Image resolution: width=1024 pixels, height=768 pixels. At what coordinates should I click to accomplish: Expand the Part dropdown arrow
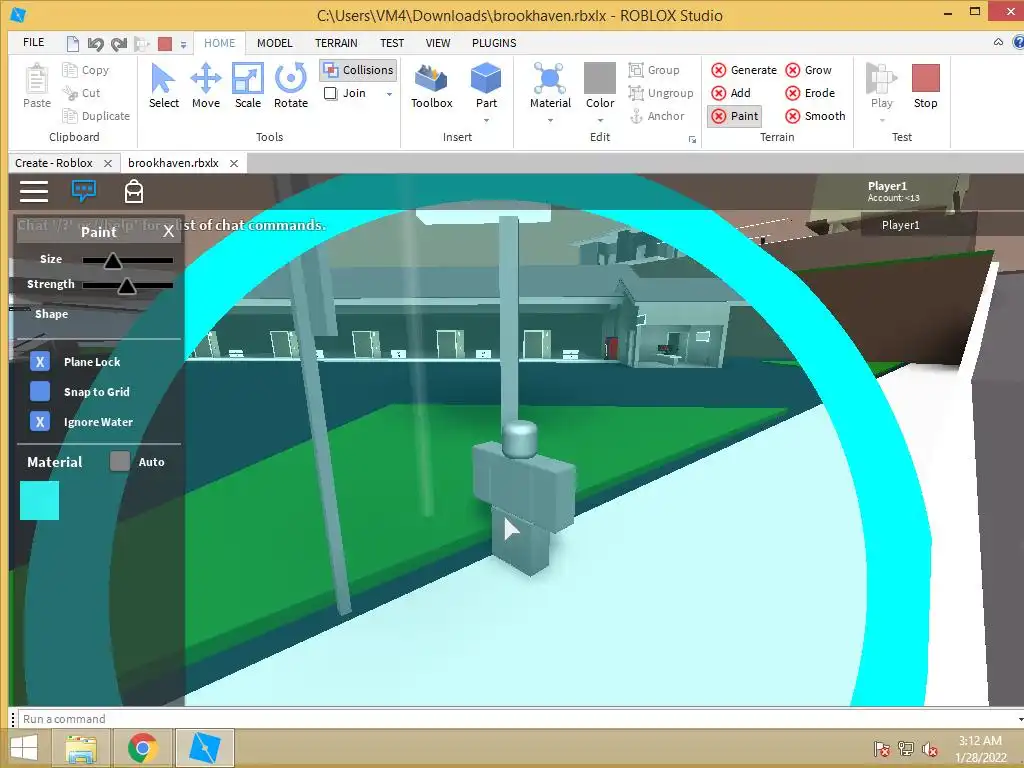(486, 121)
